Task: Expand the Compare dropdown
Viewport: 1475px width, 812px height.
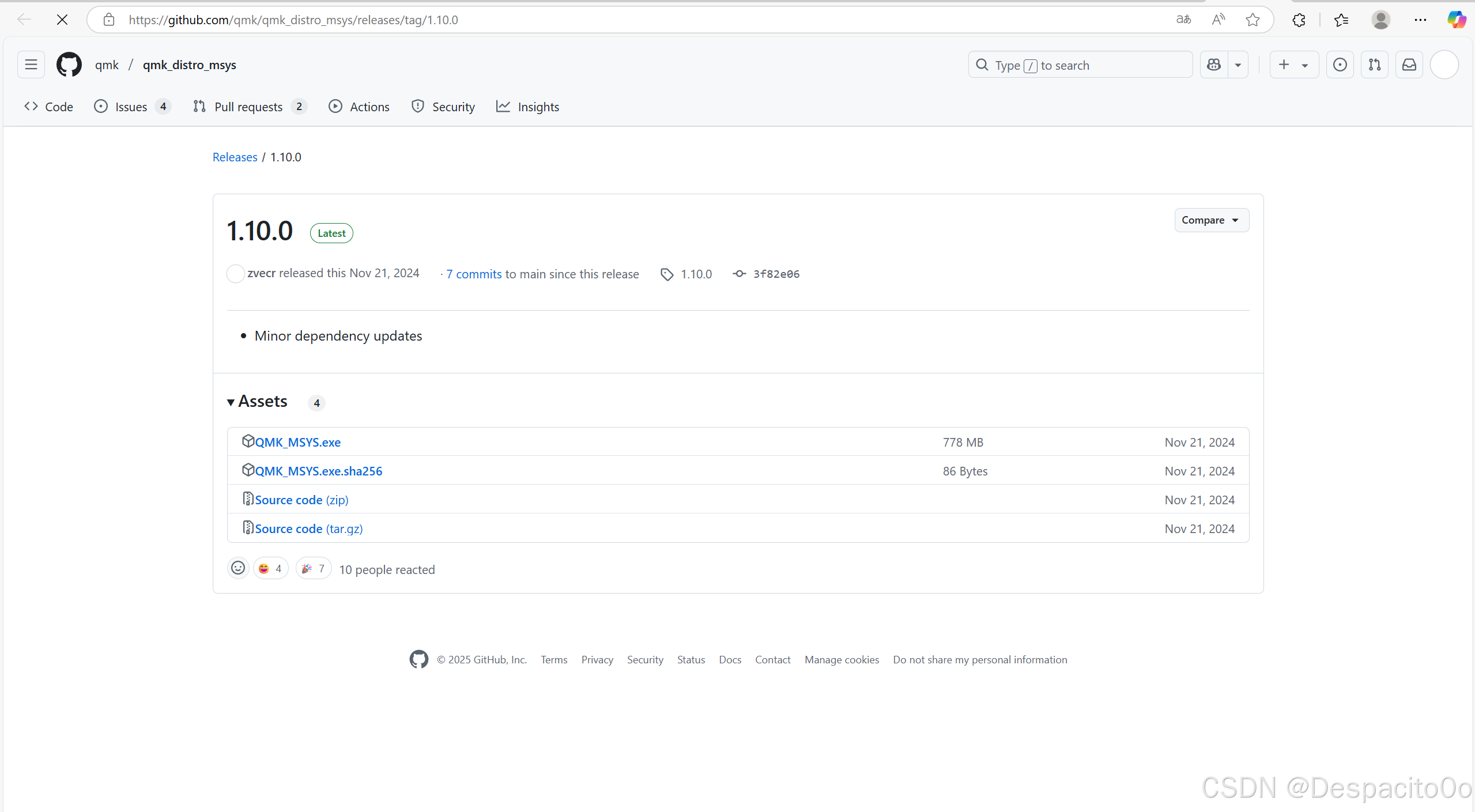Action: [x=1211, y=220]
